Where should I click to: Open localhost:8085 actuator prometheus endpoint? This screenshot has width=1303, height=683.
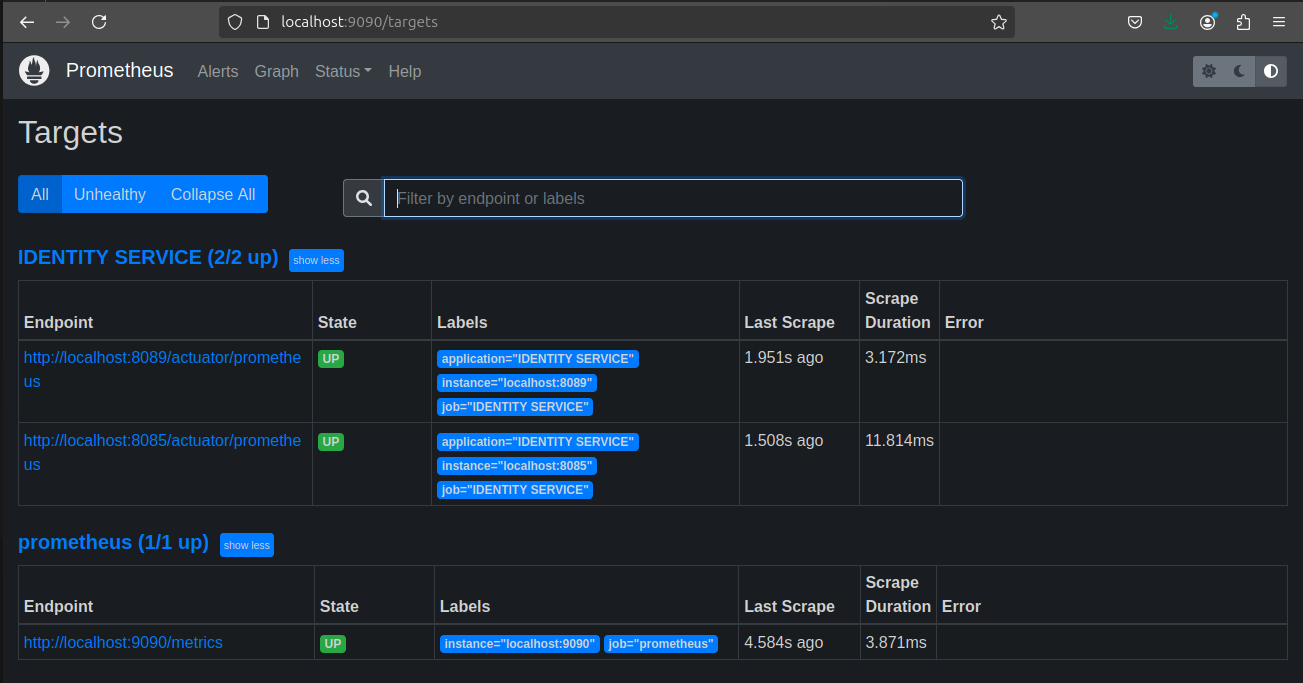162,452
